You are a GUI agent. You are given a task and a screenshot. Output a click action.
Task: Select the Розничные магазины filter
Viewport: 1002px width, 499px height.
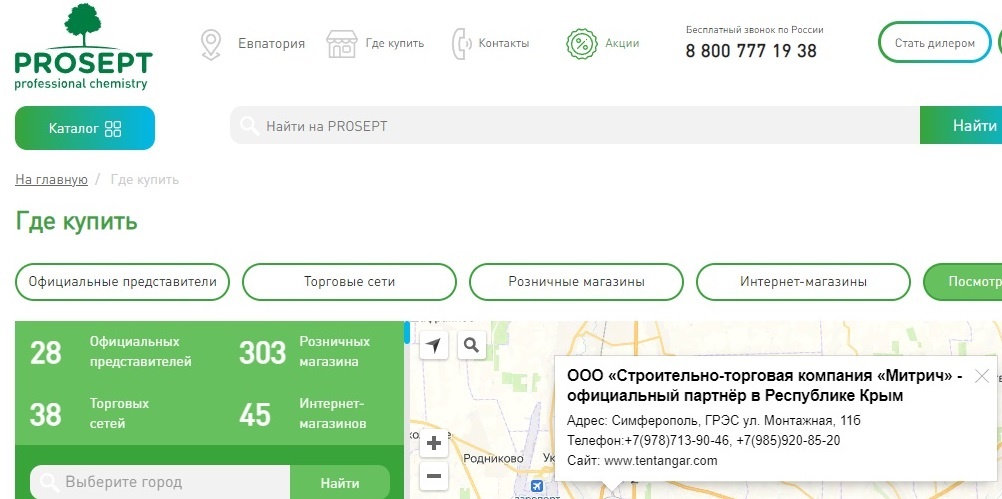[576, 282]
